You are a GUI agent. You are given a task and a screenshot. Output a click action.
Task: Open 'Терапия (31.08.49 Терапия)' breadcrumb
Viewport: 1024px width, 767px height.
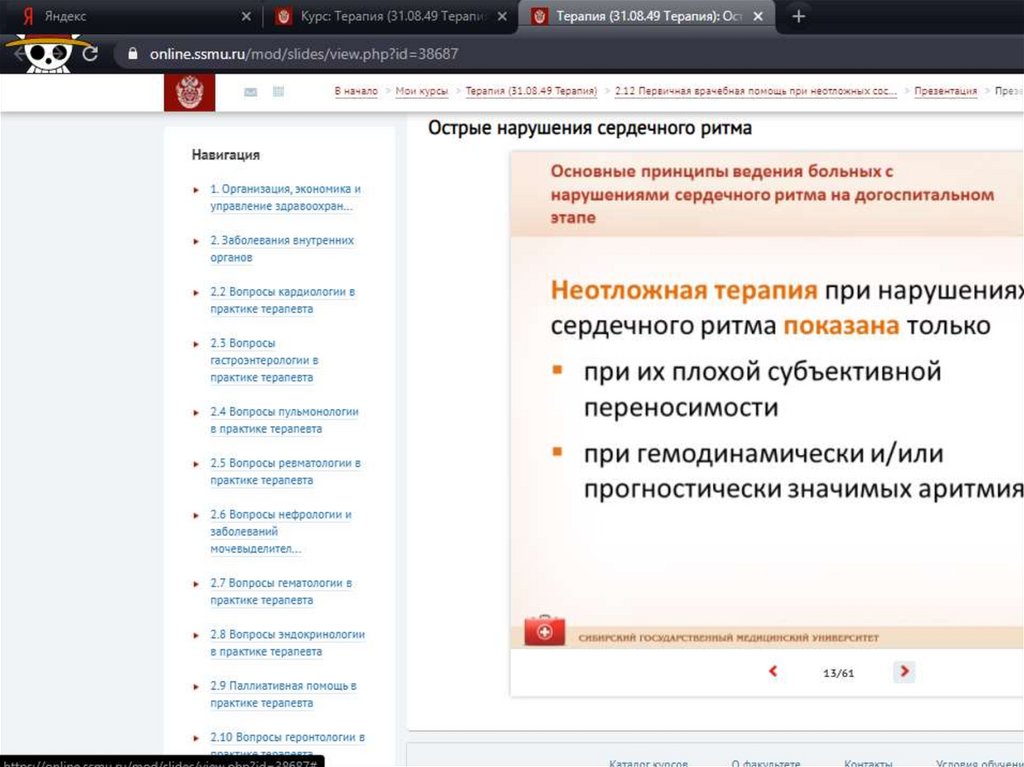click(x=531, y=91)
